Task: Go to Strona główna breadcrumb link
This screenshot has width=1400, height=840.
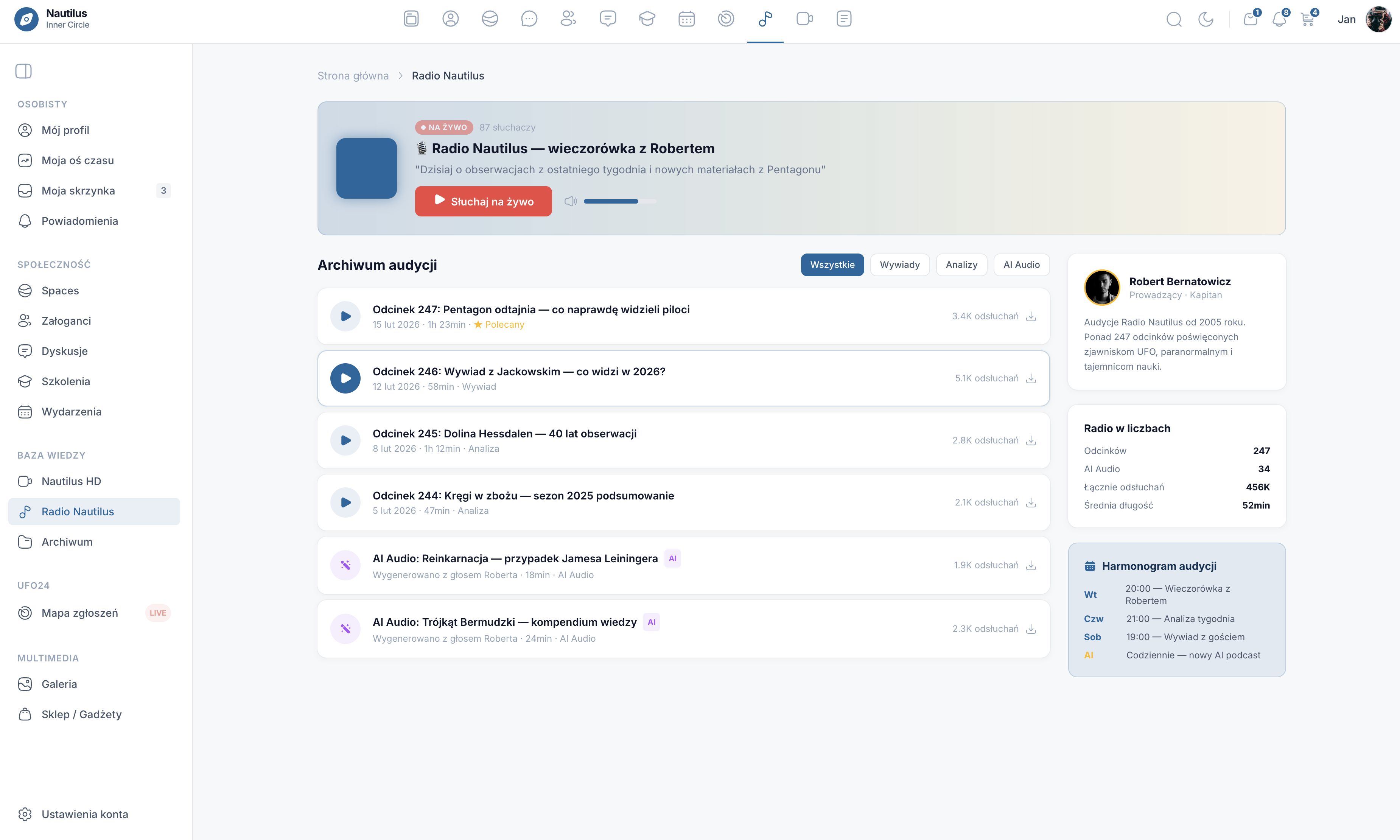Action: pos(353,76)
